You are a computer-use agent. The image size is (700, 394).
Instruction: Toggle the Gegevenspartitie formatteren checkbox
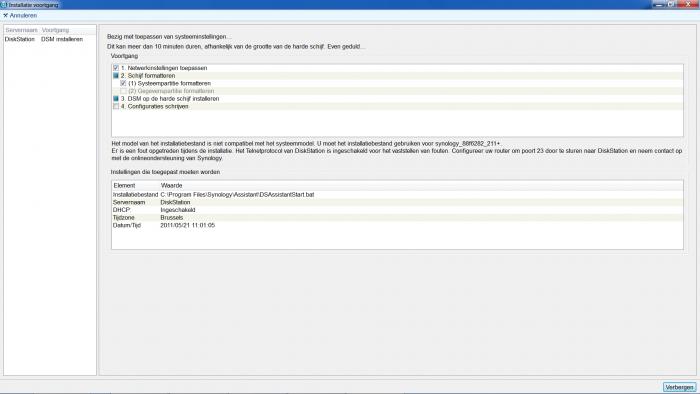pos(123,91)
